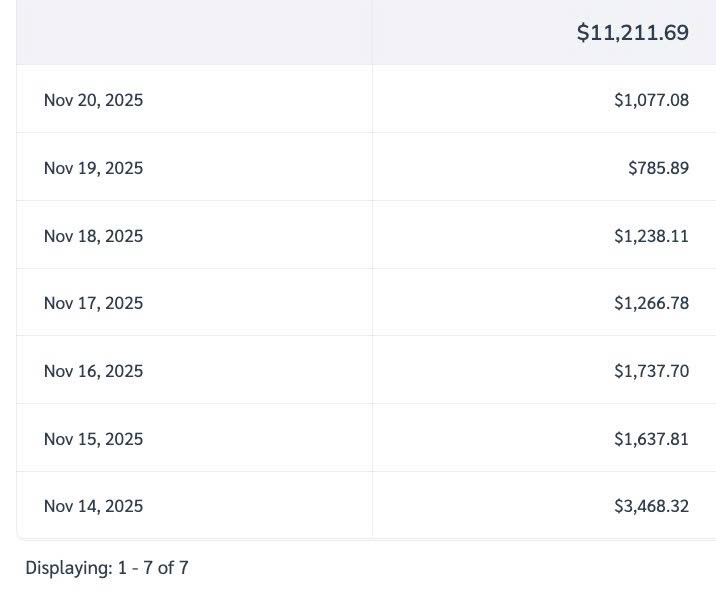Click the column divider in the header row

(372, 33)
